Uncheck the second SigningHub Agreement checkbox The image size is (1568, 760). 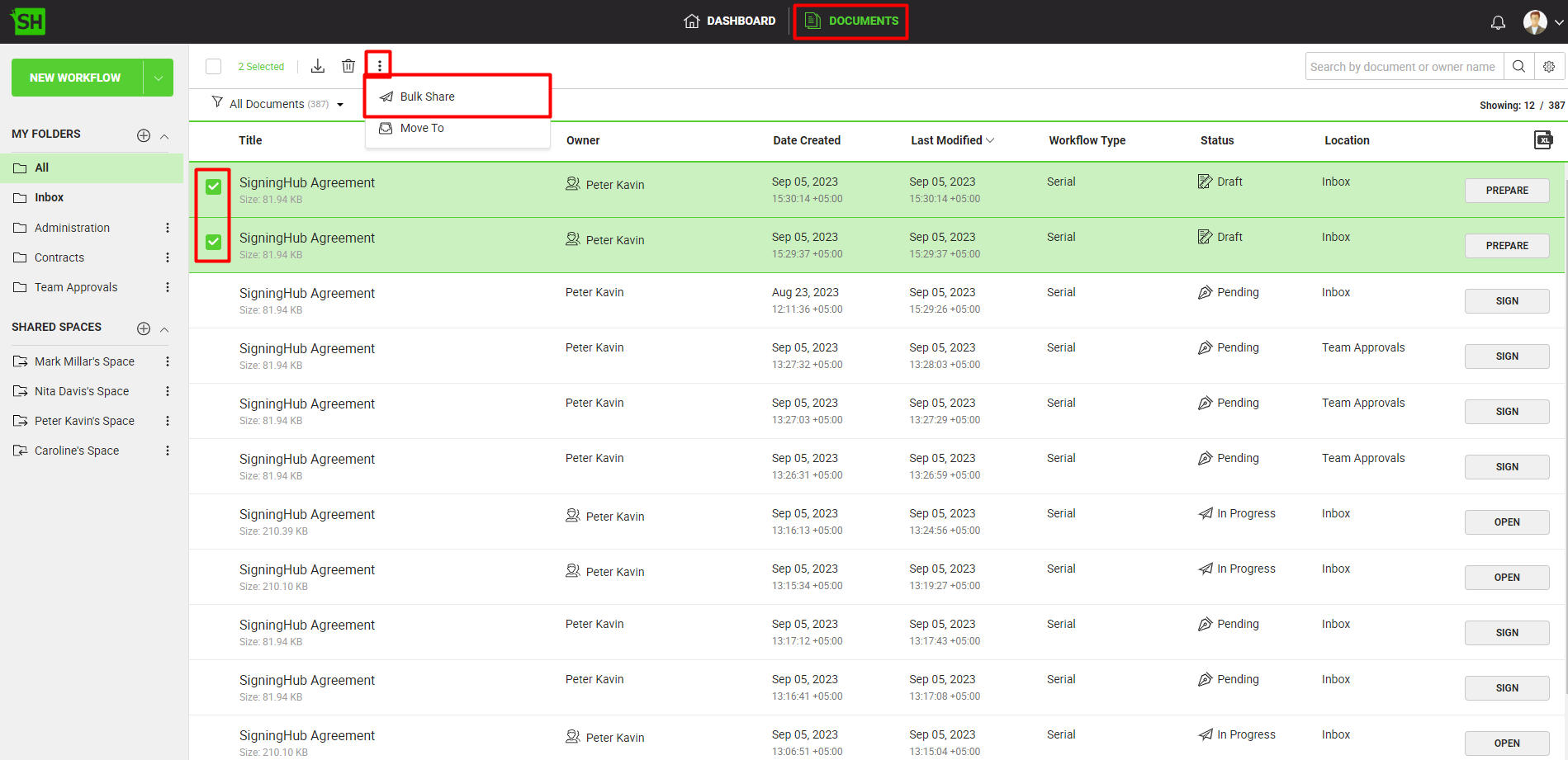(213, 242)
